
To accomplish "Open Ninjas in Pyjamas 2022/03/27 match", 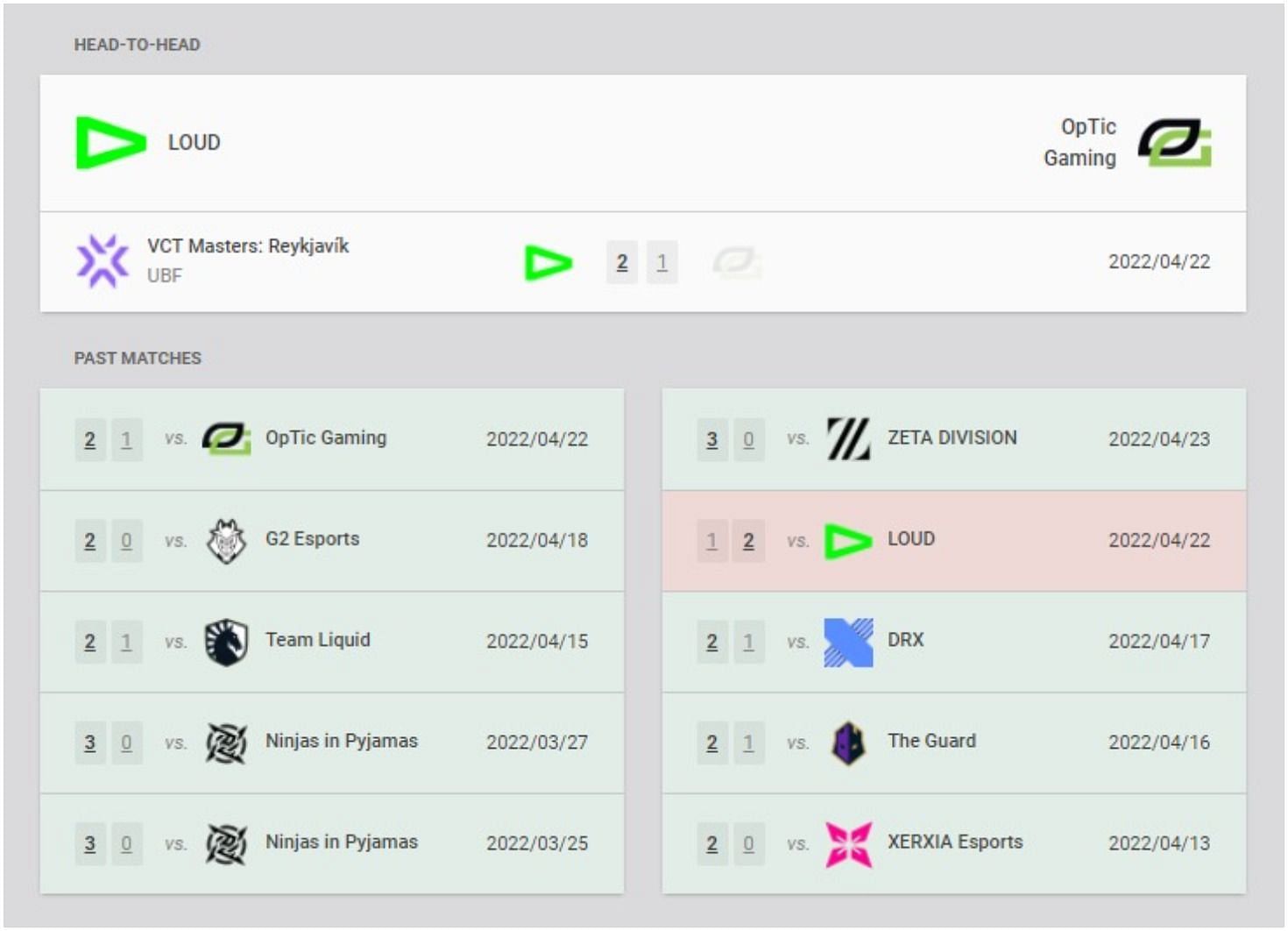I will pyautogui.click(x=332, y=743).
